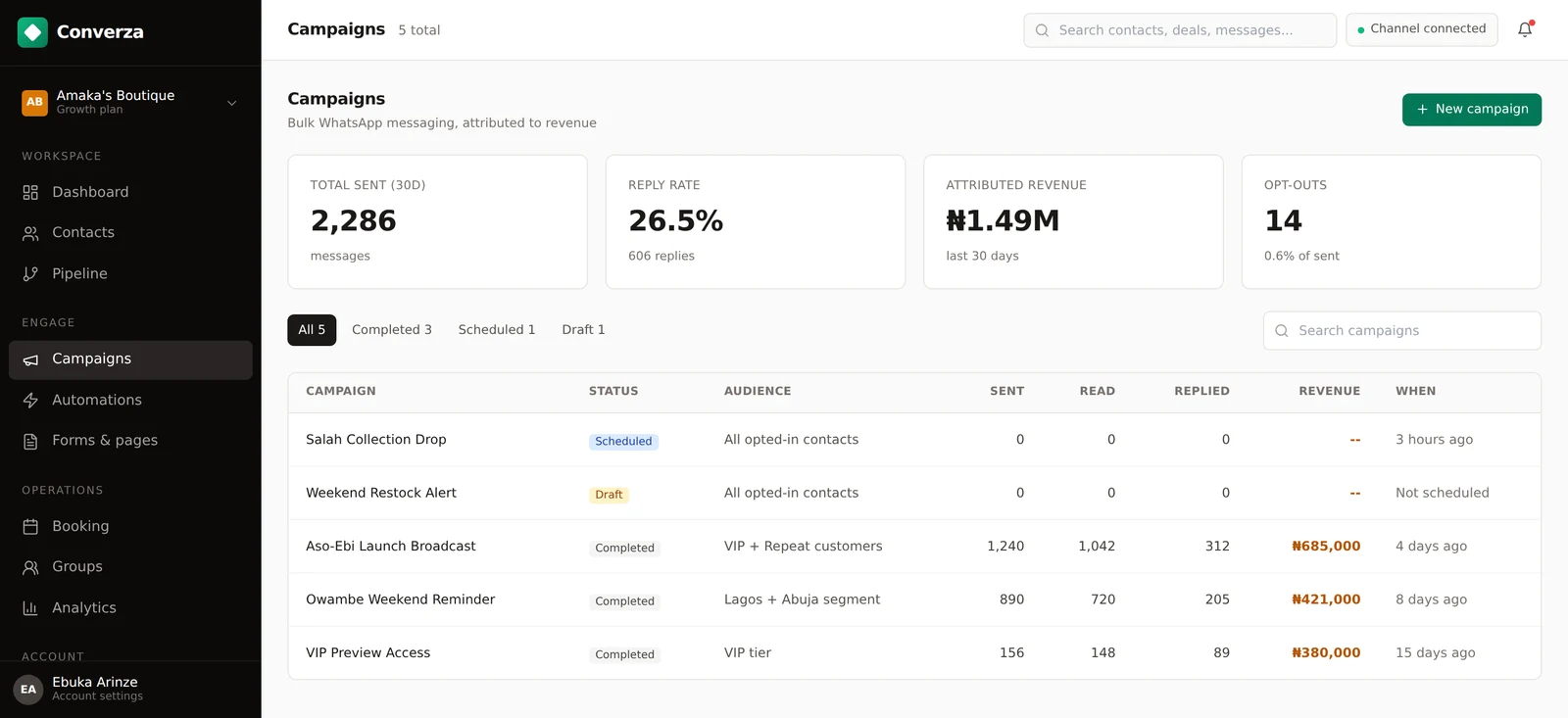The image size is (1568, 718).
Task: Click the AB workspace avatar
Action: point(34,102)
